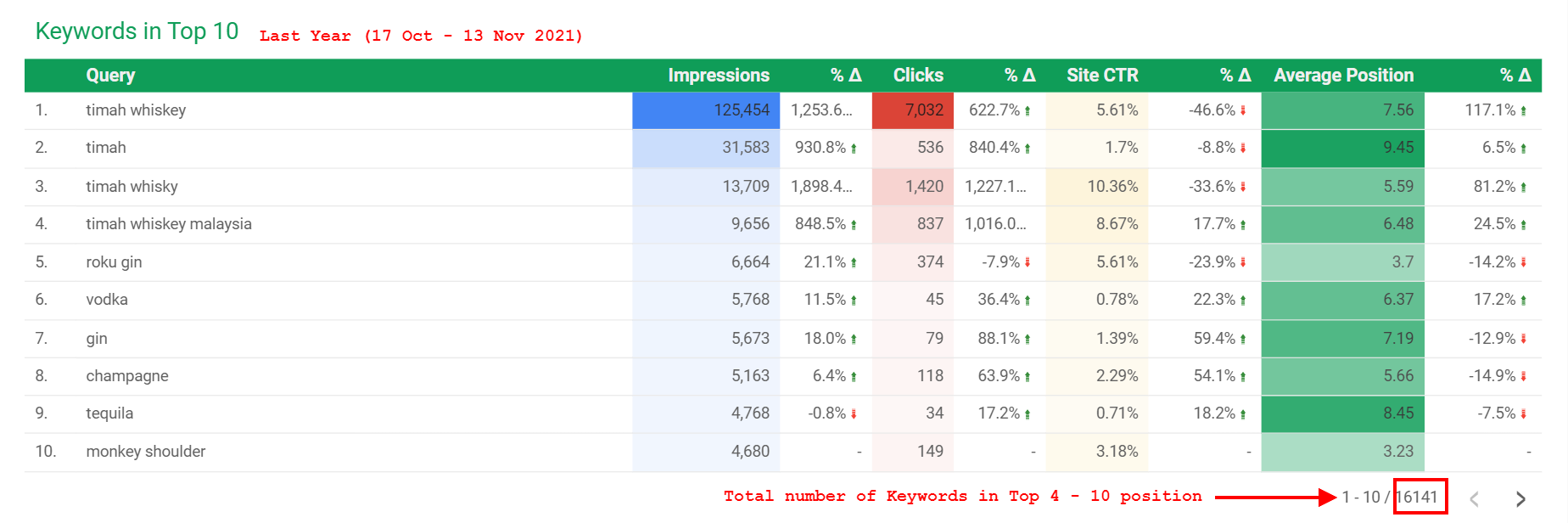Select the 'vodka' query row
This screenshot has height=523, width=1568.
click(x=107, y=300)
